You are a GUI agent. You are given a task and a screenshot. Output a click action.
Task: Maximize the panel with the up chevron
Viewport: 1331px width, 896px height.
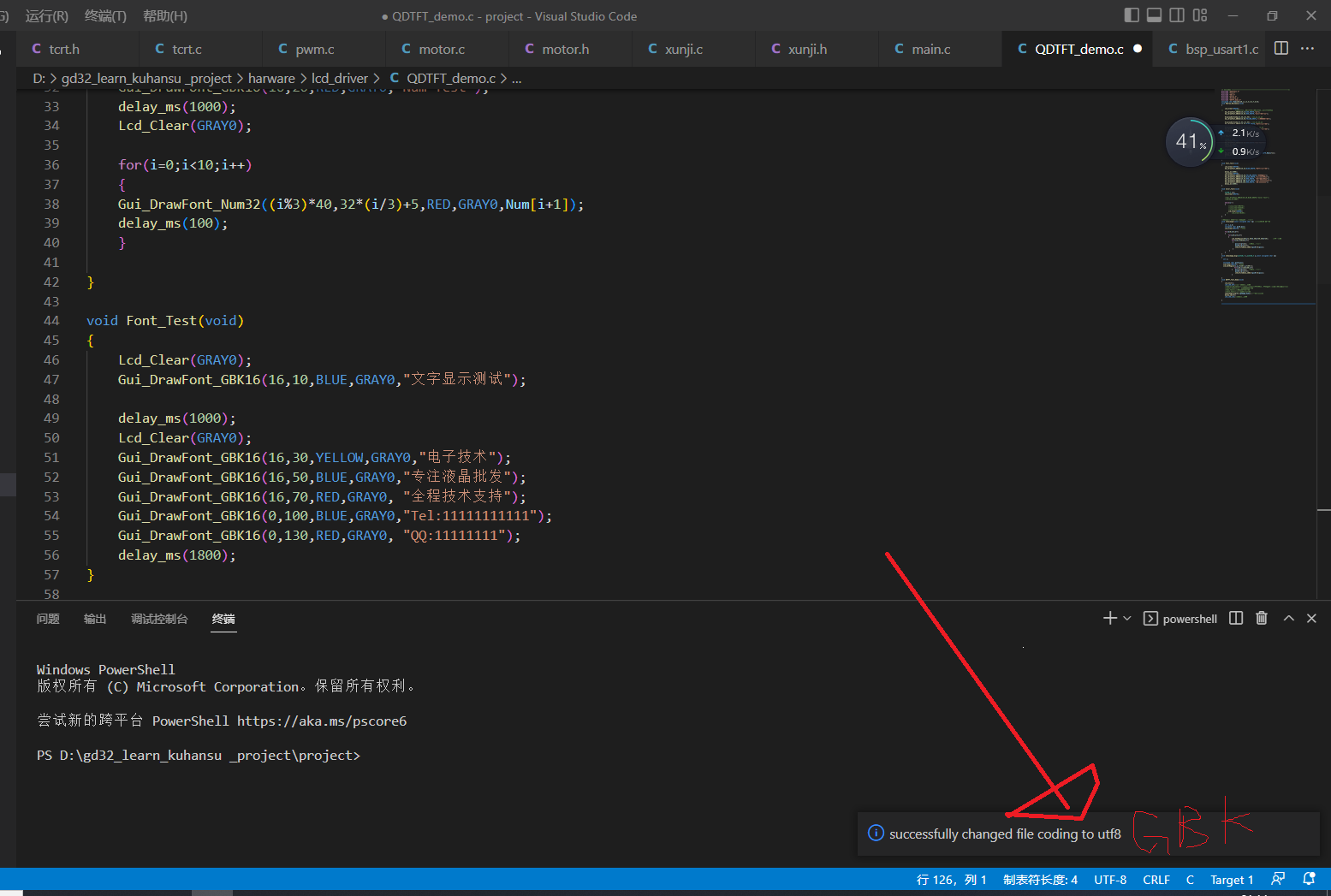pos(1288,618)
